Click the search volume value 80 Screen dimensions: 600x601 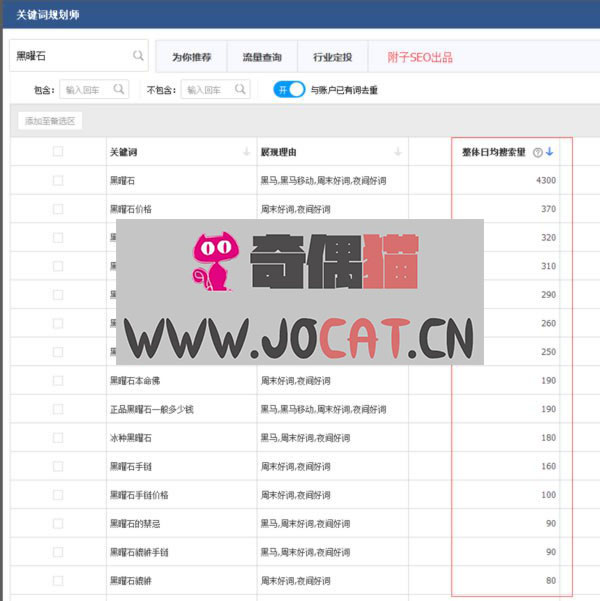coord(551,580)
